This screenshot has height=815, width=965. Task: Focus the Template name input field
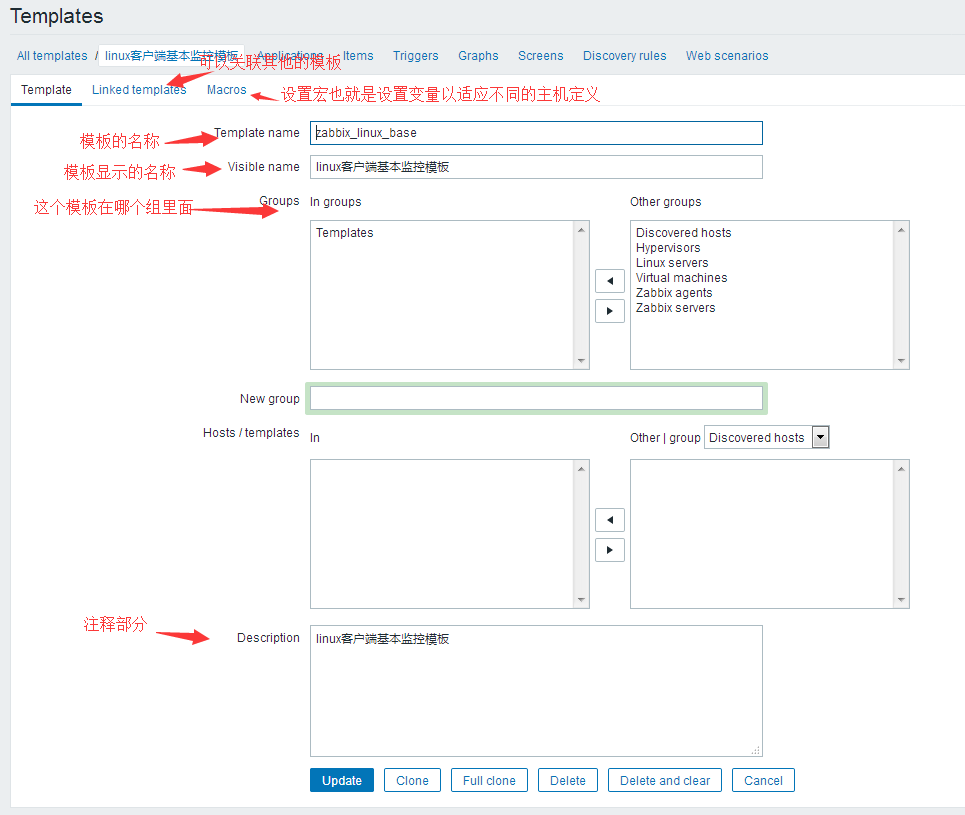pyautogui.click(x=536, y=133)
